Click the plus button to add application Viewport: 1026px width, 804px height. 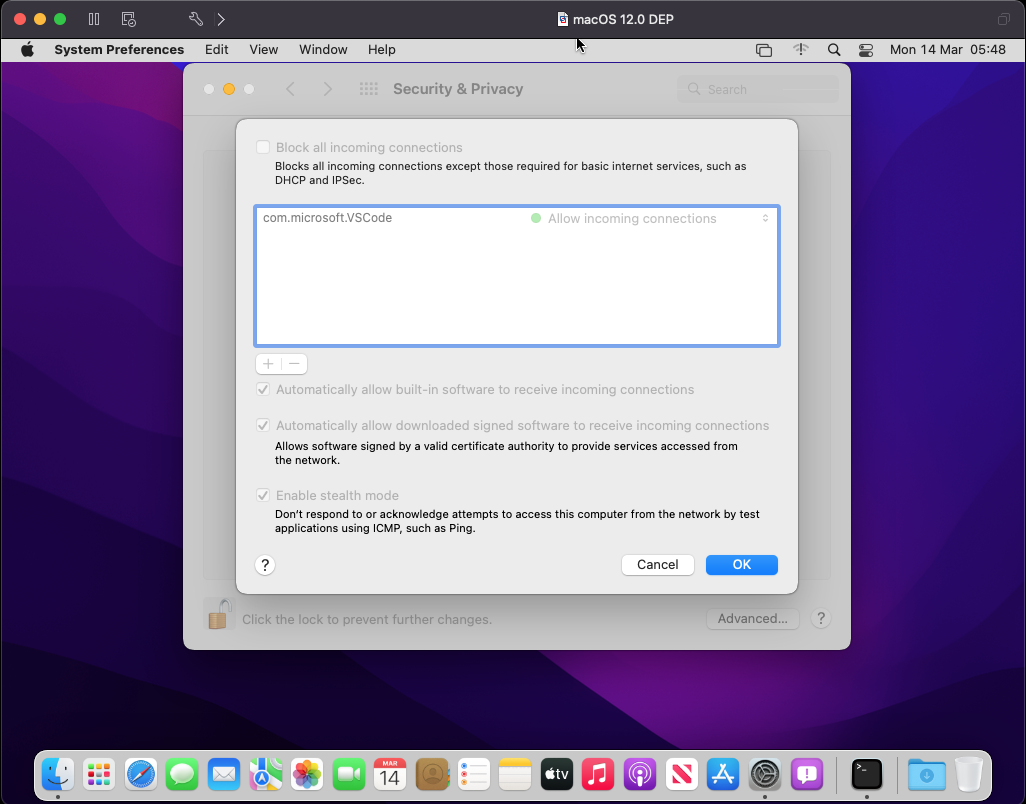pos(268,364)
